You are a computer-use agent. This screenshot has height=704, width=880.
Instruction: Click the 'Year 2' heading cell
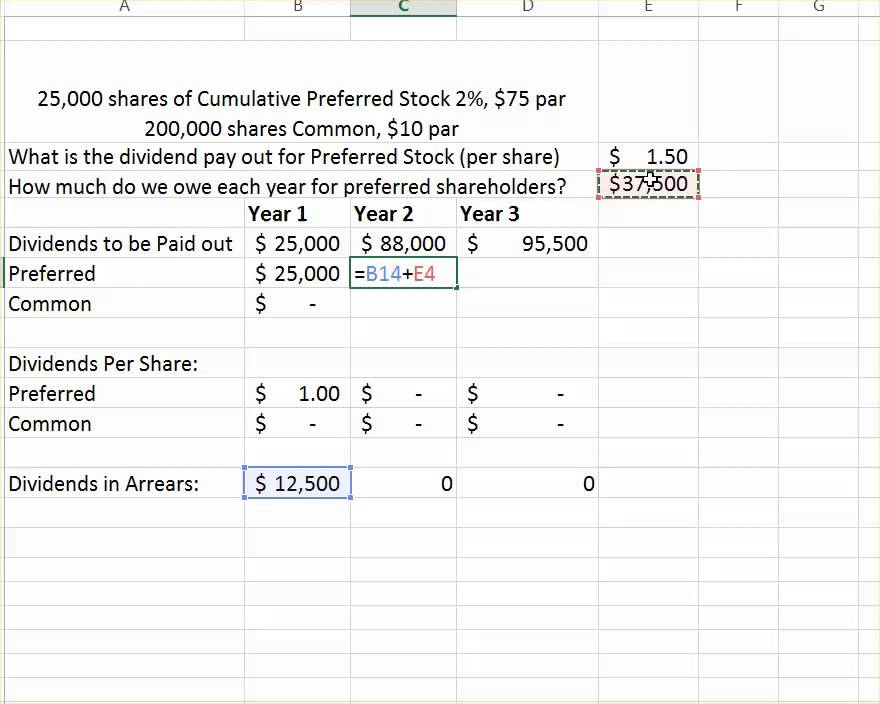click(x=404, y=214)
